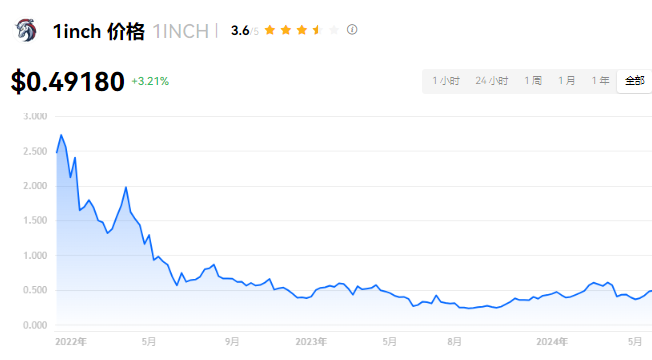Viewport: 652px width, 360px height.
Task: Click the 1inch unicorn logo icon
Action: 26,30
